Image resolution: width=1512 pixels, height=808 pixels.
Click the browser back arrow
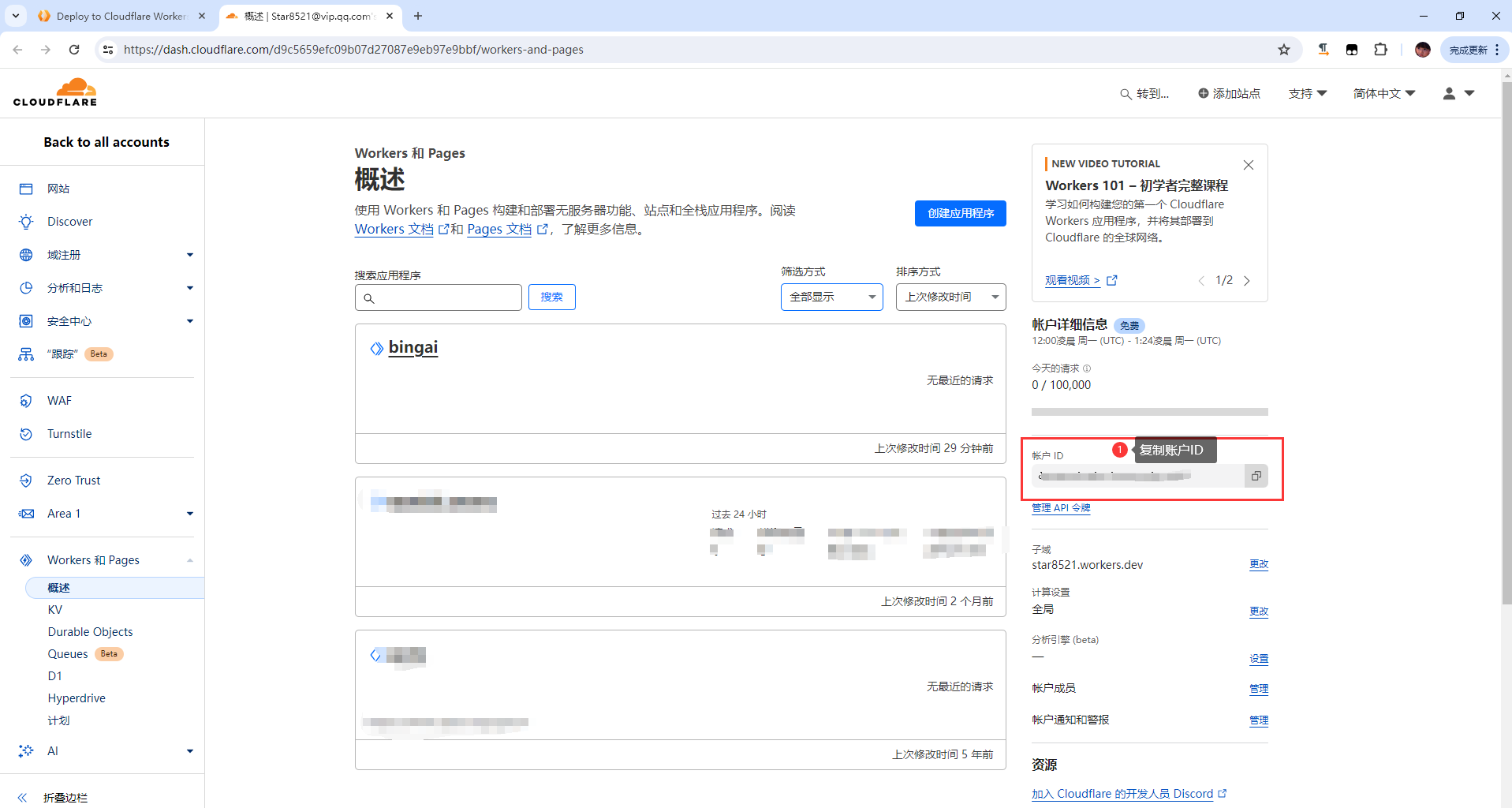[17, 50]
